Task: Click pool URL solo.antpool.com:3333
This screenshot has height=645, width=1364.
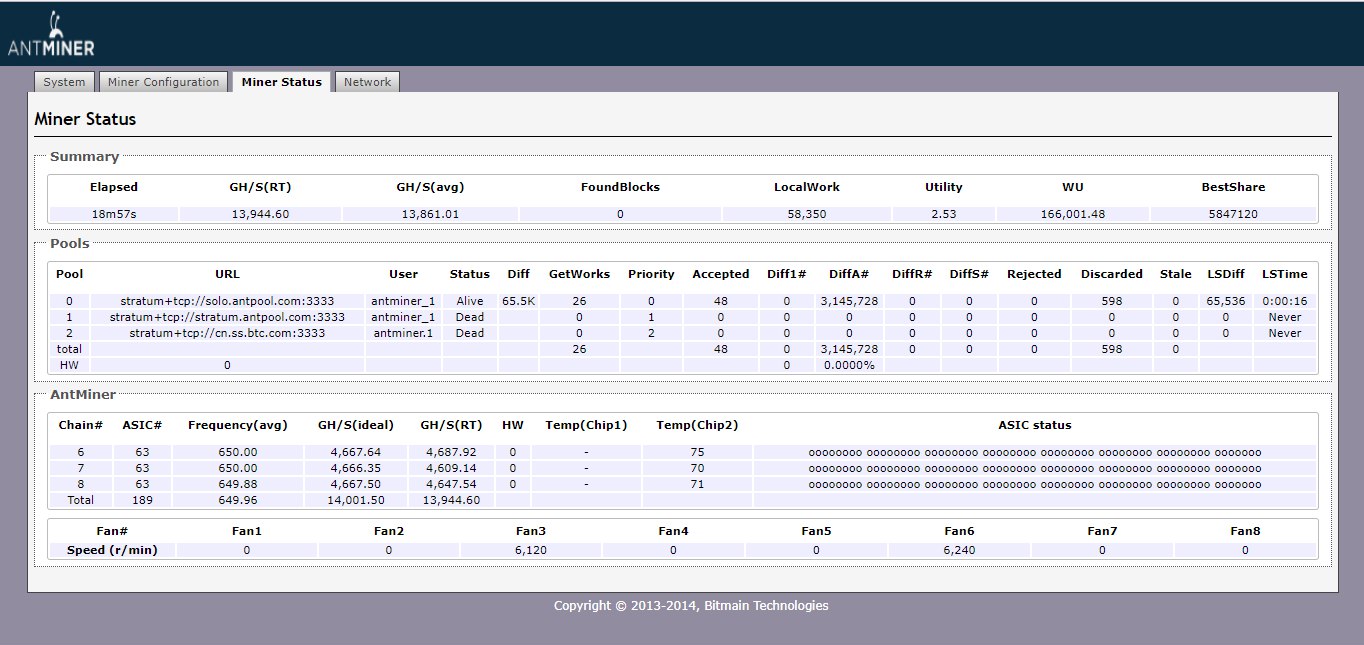Action: pyautogui.click(x=227, y=301)
